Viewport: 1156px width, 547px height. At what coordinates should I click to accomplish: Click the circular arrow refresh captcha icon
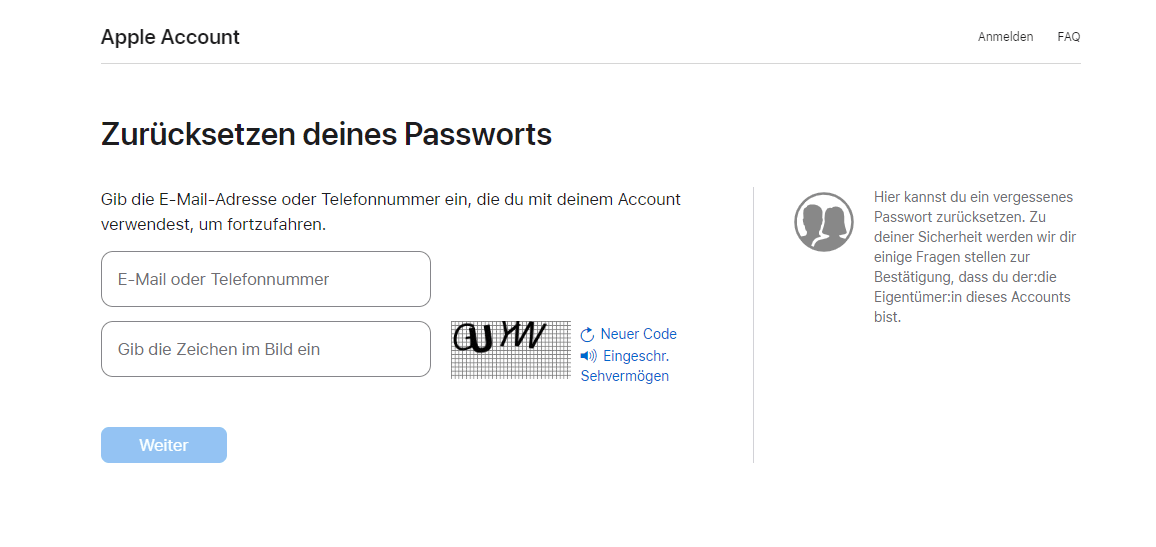click(x=587, y=335)
